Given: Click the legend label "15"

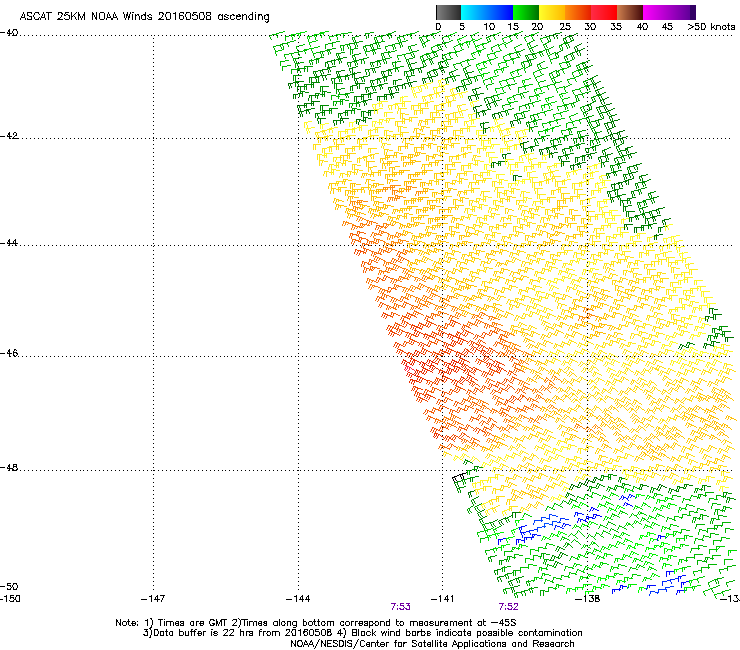Looking at the screenshot, I should tap(513, 27).
